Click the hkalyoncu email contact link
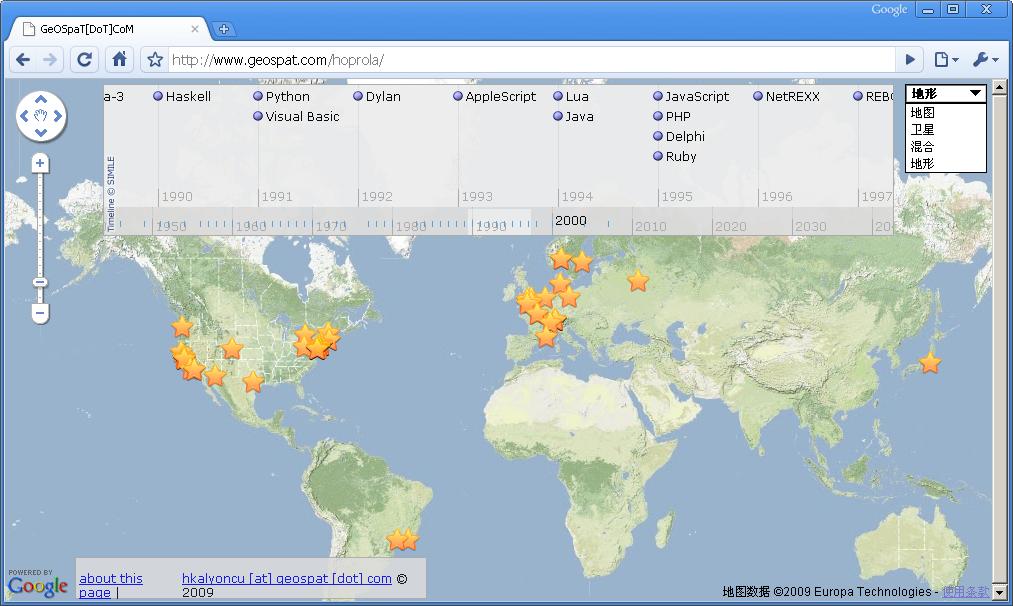 click(286, 578)
